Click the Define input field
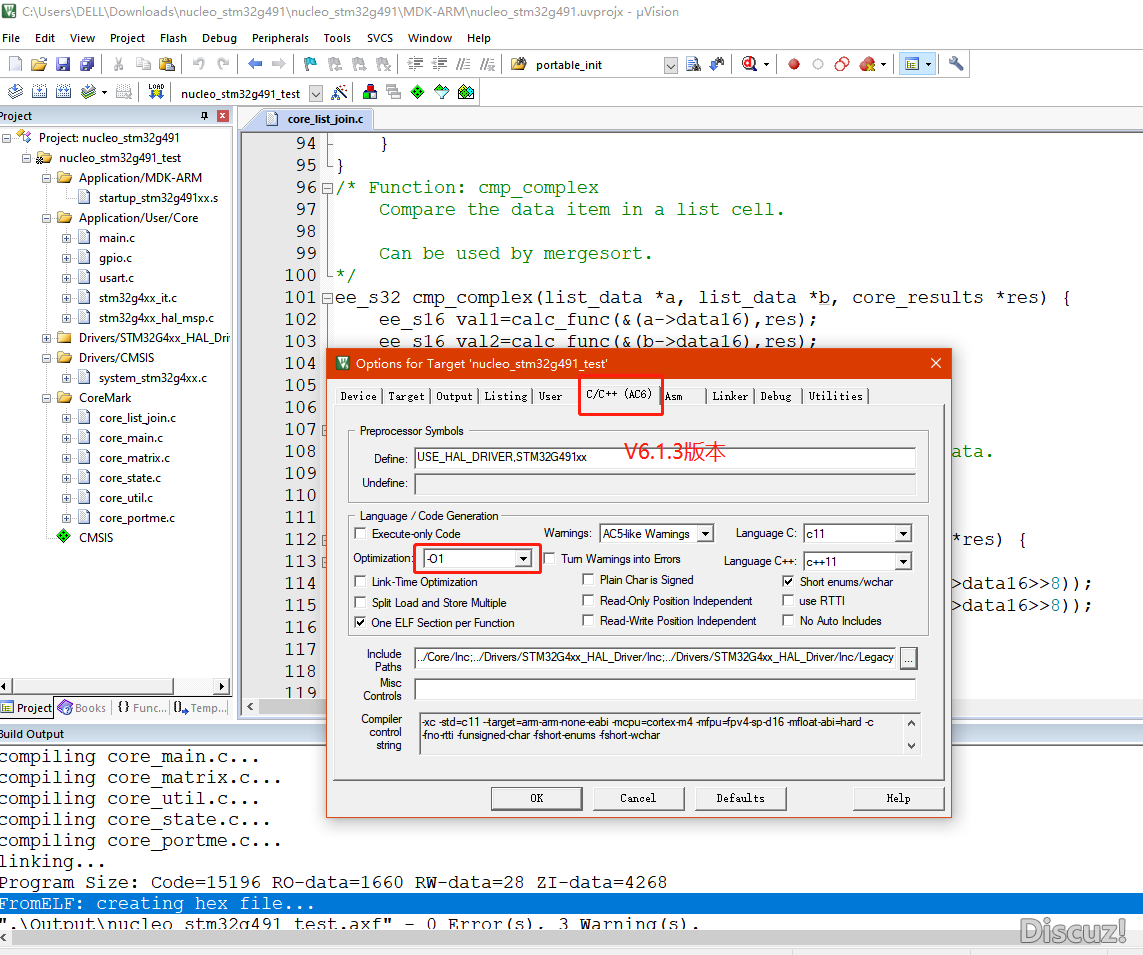 [665, 457]
